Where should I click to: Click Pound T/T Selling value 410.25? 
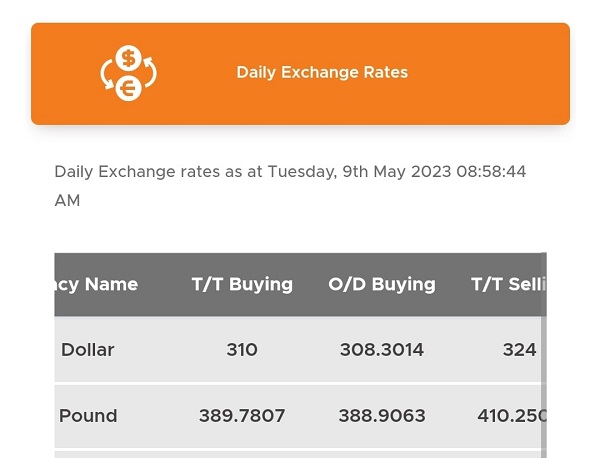[x=512, y=416]
